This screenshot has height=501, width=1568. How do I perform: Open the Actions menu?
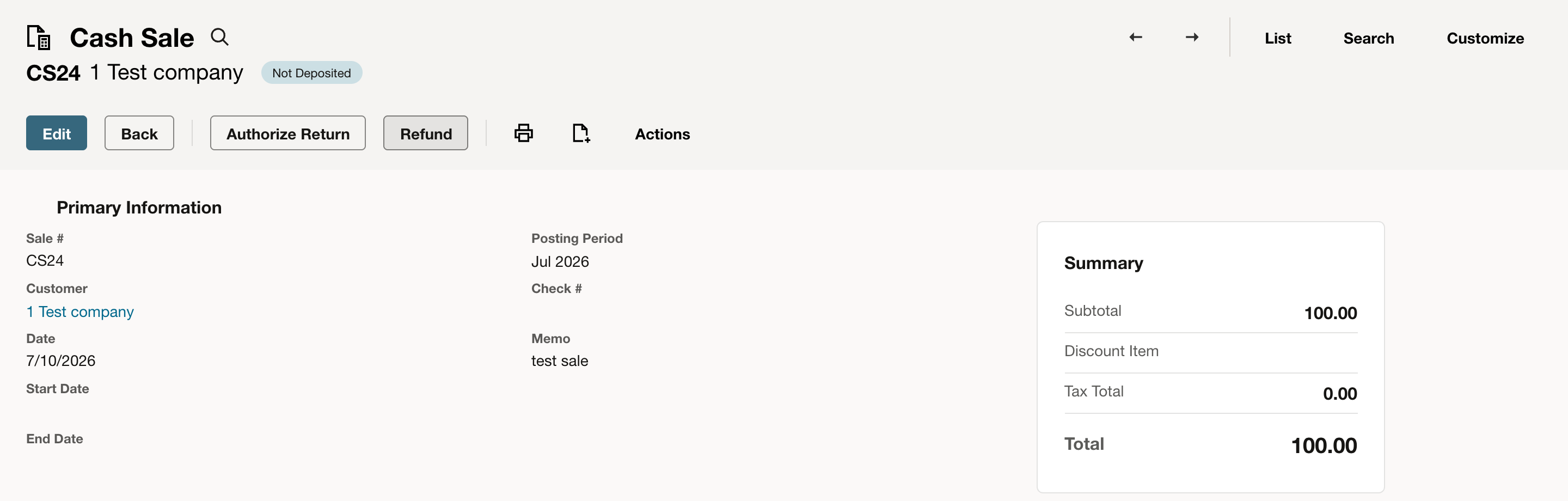click(x=662, y=134)
